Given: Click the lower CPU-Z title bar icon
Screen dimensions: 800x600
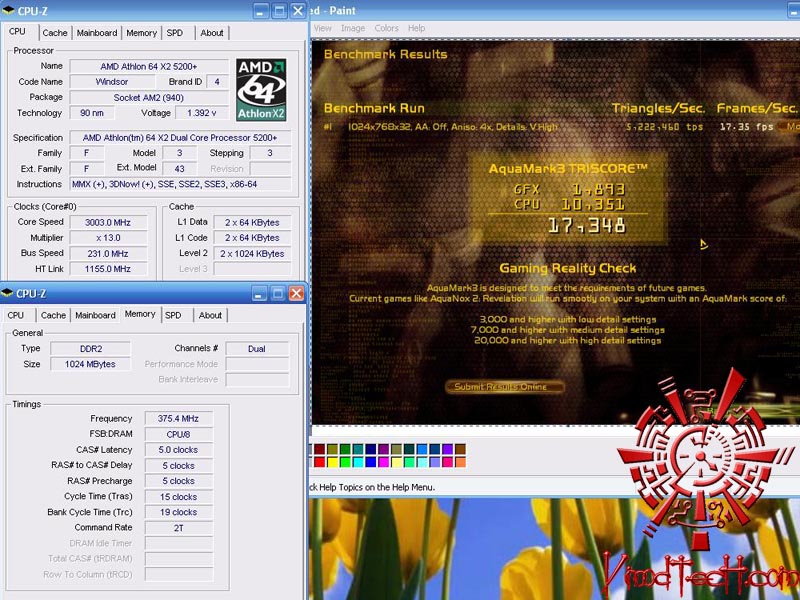Looking at the screenshot, I should coord(7,293).
